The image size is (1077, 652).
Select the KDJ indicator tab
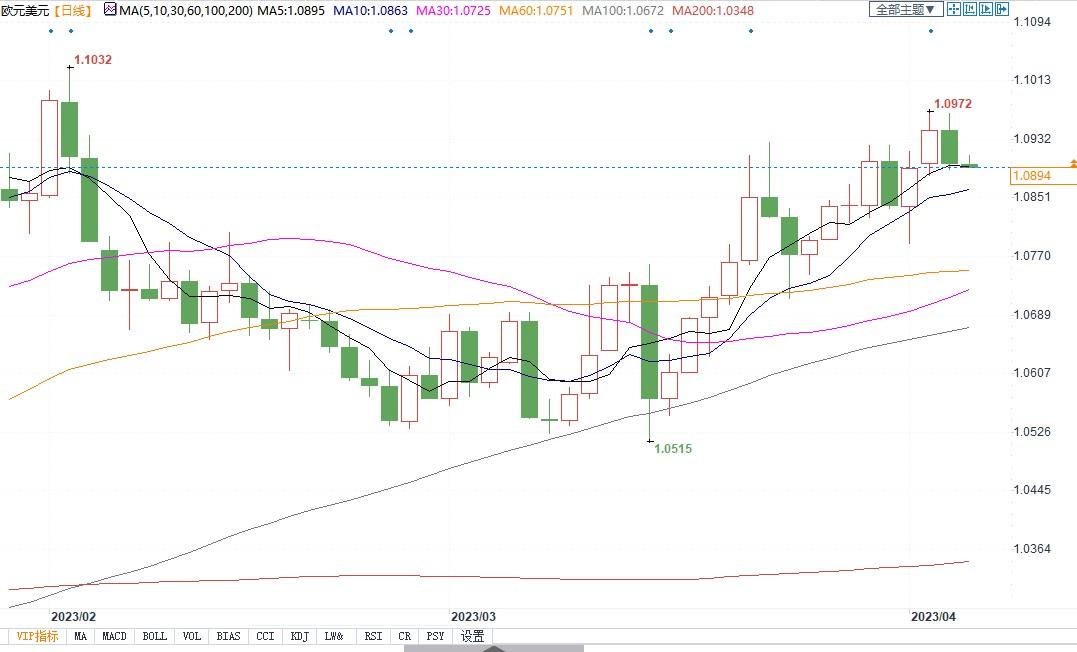click(299, 636)
